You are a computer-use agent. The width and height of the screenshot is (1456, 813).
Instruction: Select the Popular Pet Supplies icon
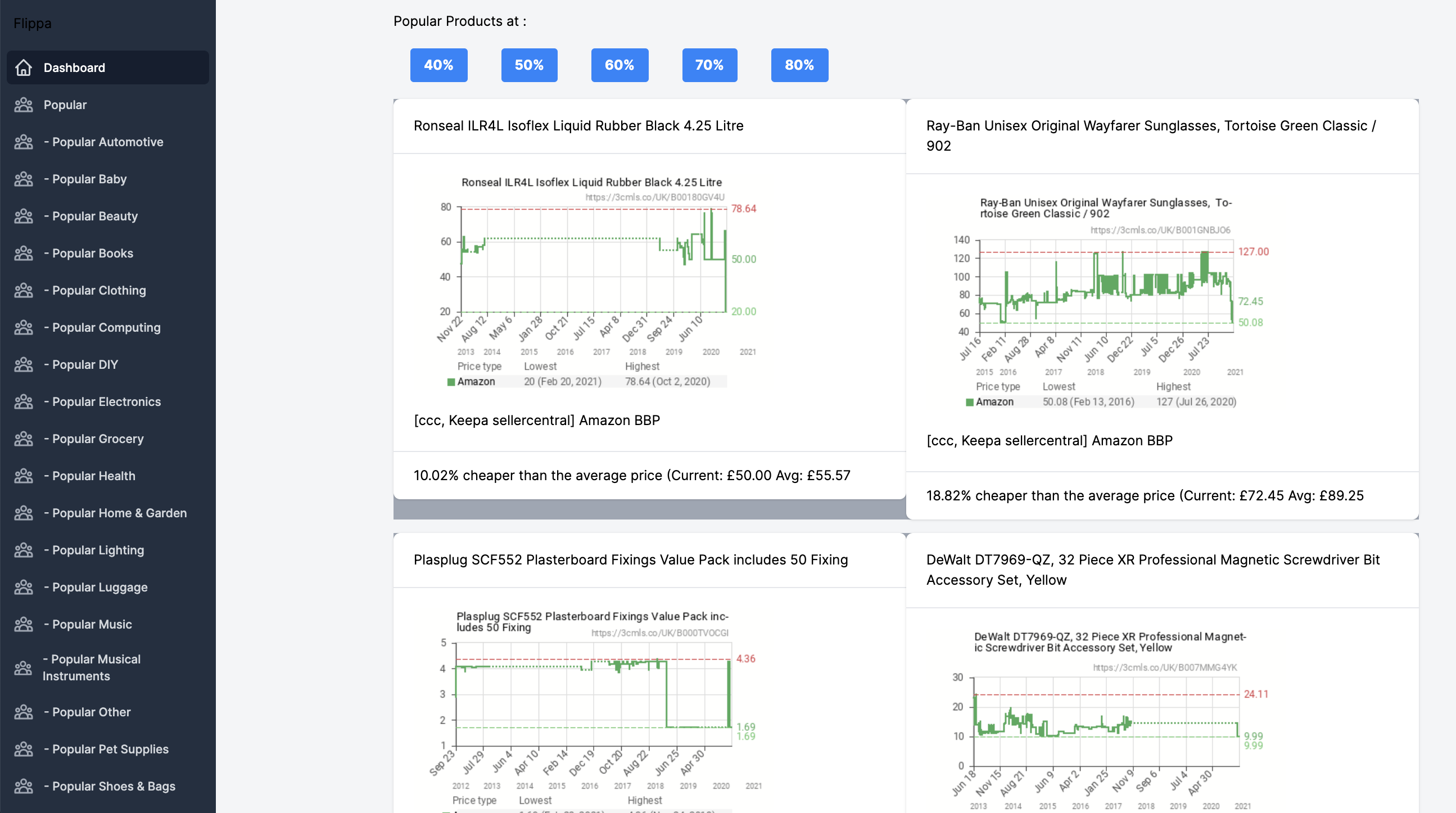point(23,749)
